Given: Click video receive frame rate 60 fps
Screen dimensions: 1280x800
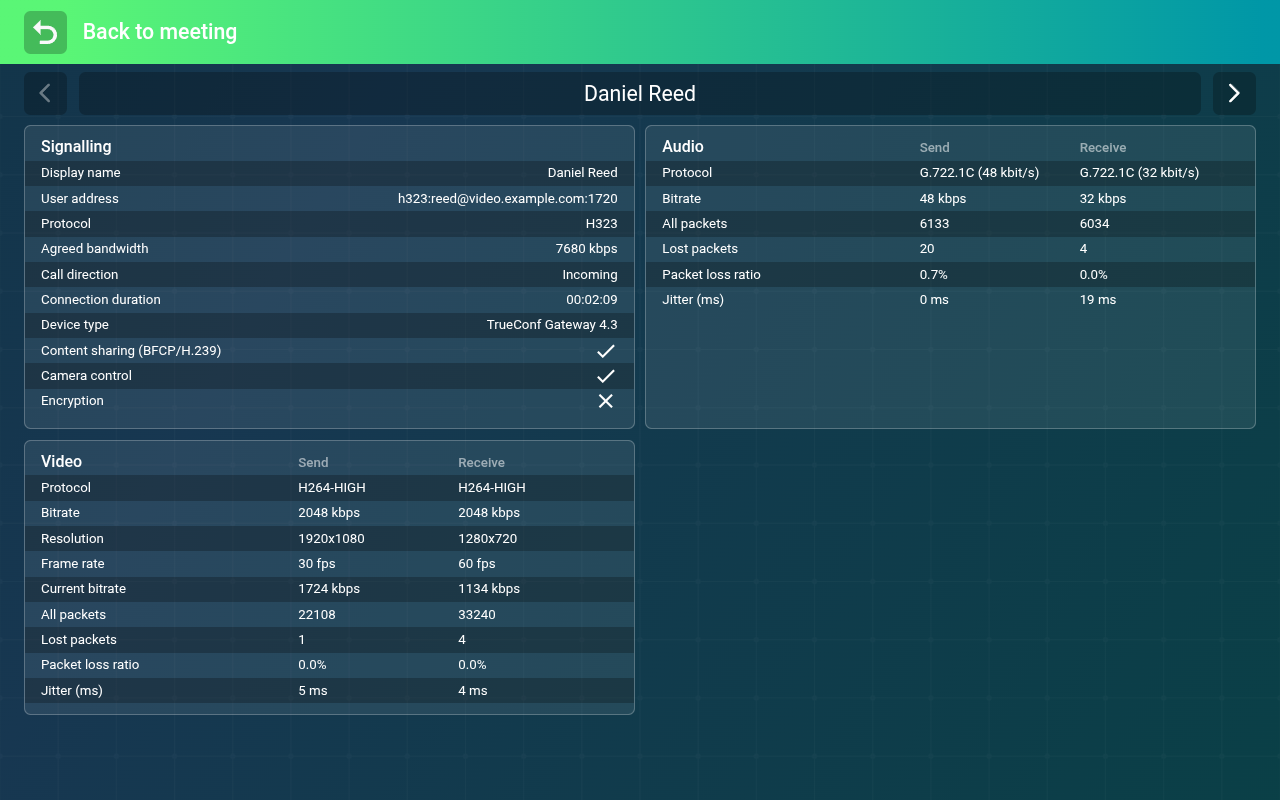Looking at the screenshot, I should [x=477, y=564].
